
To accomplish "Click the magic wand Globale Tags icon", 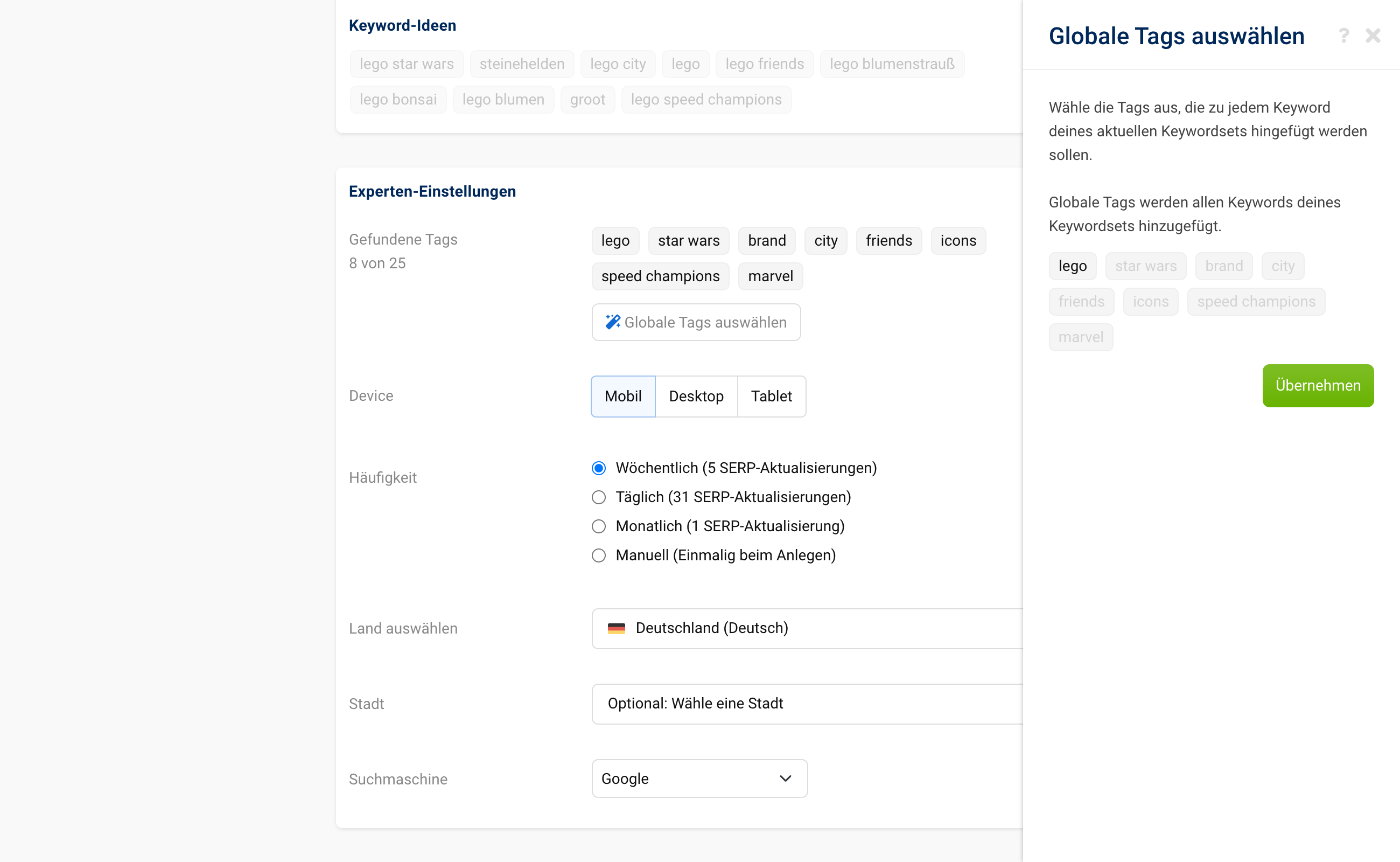I will pos(612,321).
